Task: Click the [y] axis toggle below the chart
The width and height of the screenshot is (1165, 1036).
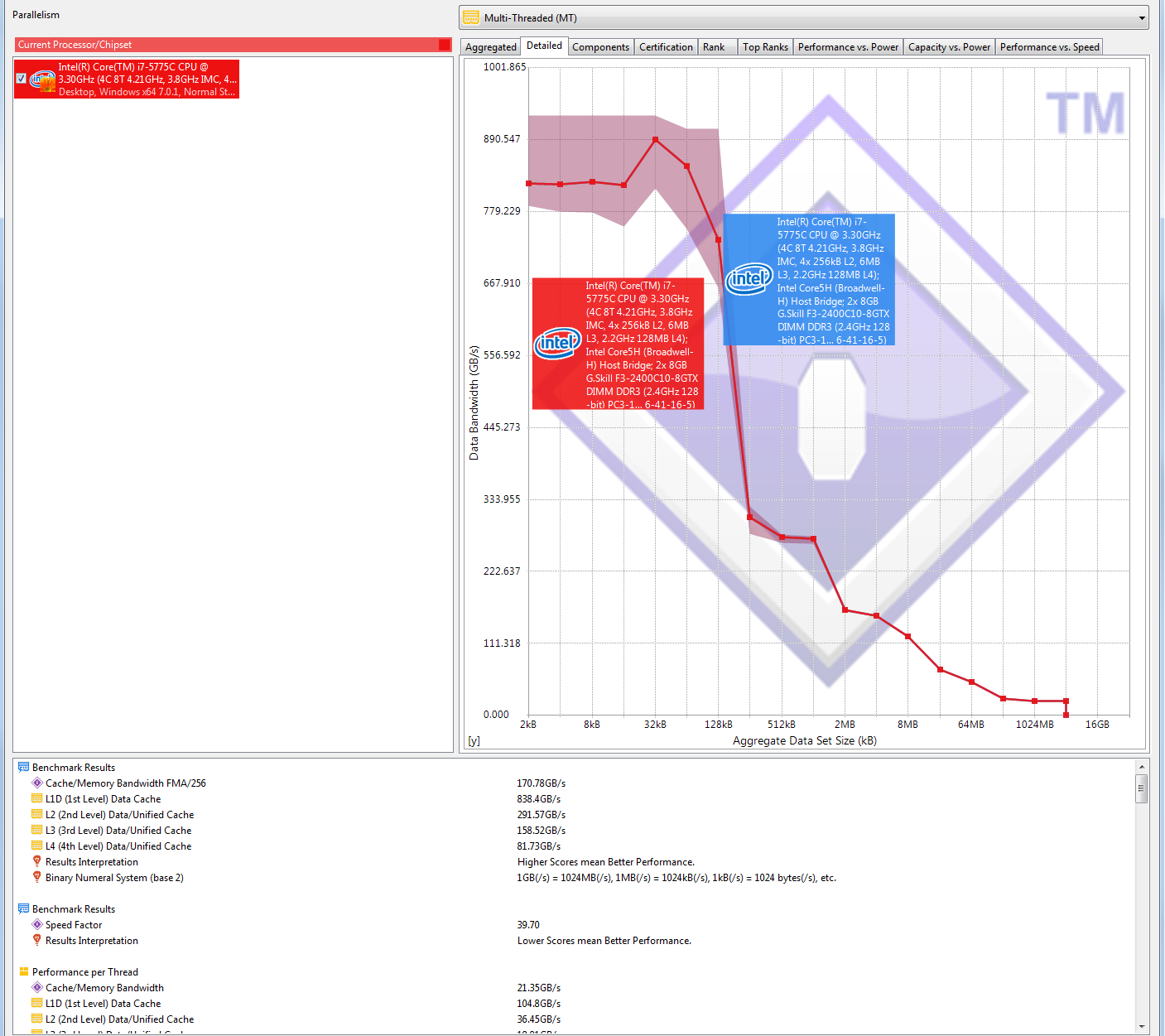Action: pyautogui.click(x=474, y=741)
